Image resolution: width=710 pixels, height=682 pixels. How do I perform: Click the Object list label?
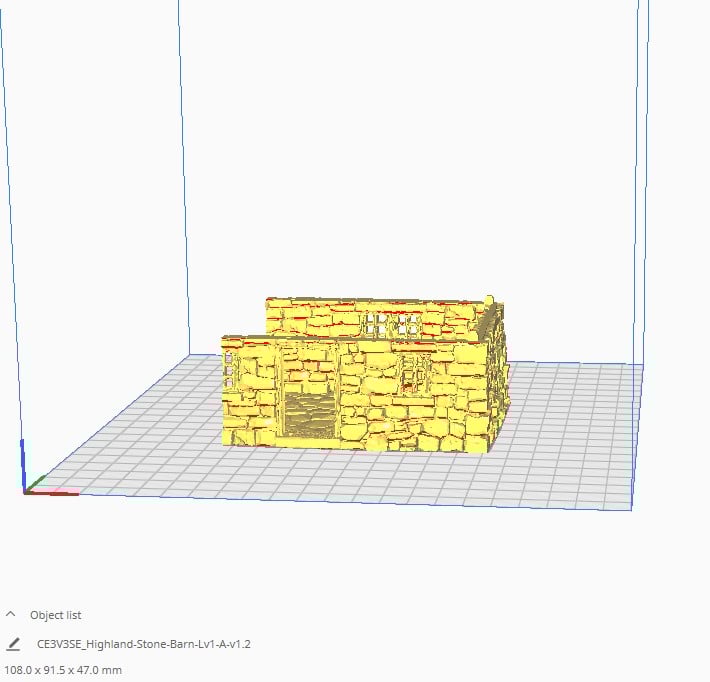pyautogui.click(x=55, y=615)
